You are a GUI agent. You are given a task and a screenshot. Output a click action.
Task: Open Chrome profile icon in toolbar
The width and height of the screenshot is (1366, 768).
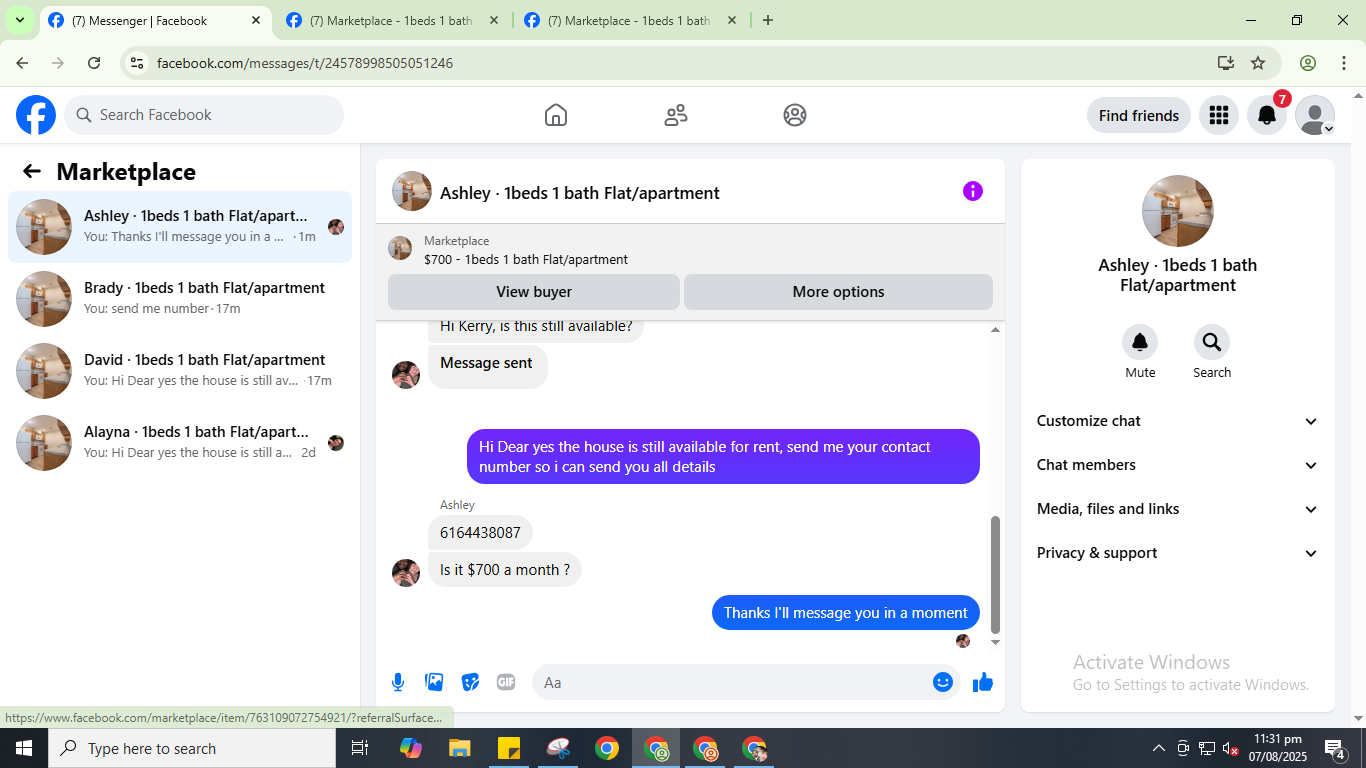coord(1308,63)
